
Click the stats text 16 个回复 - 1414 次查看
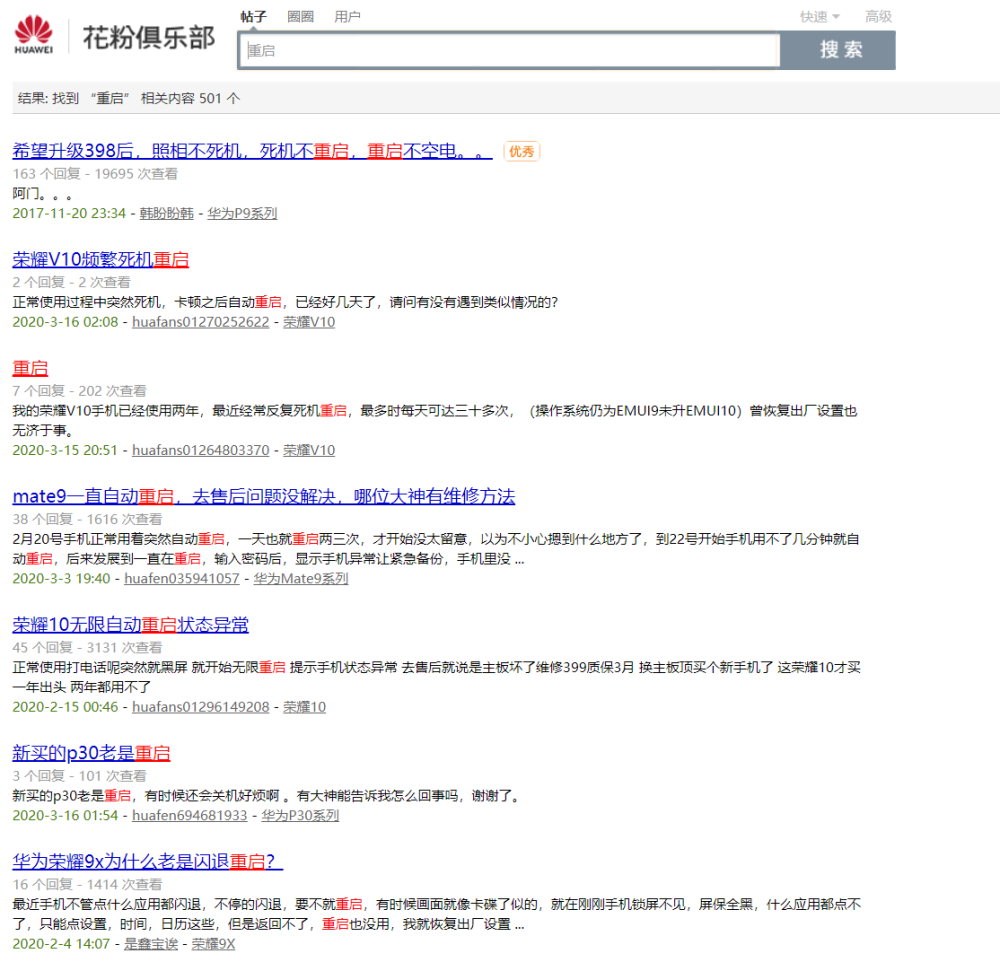point(87,884)
